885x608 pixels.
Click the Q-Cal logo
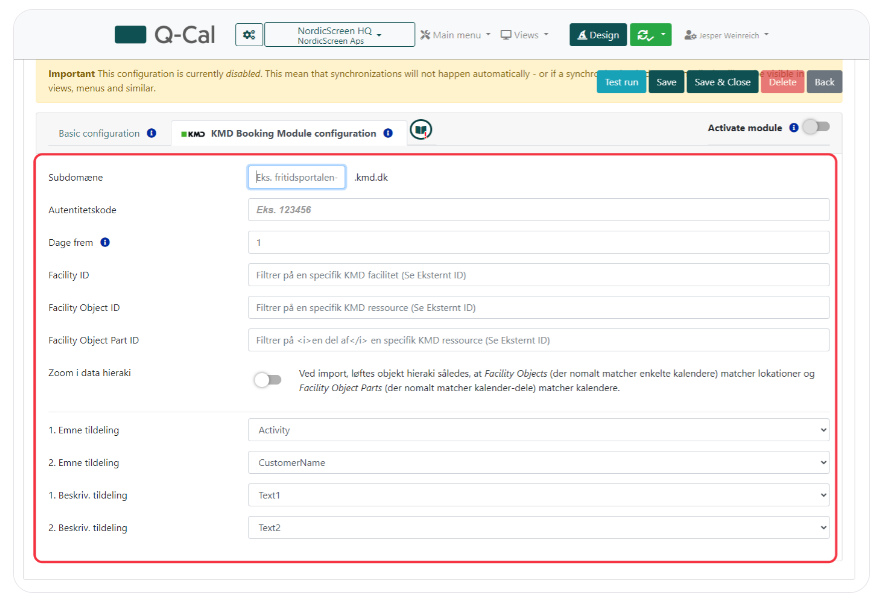click(164, 35)
